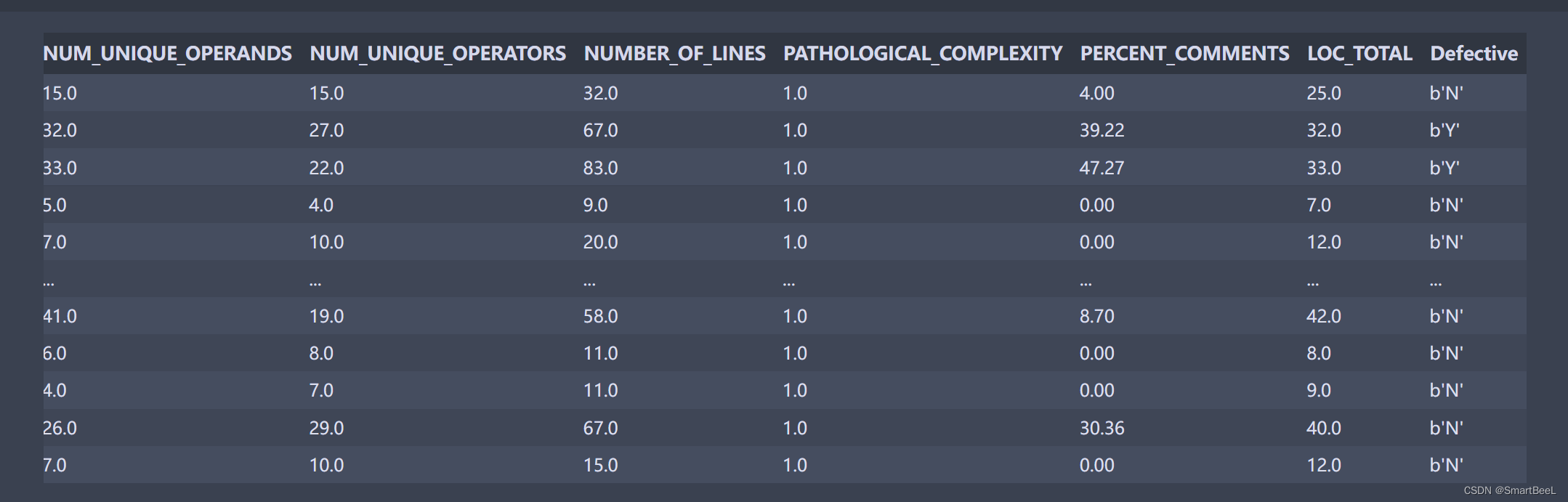Click b'Y' in the 39.22 percent row
The width and height of the screenshot is (1568, 502).
1444,131
